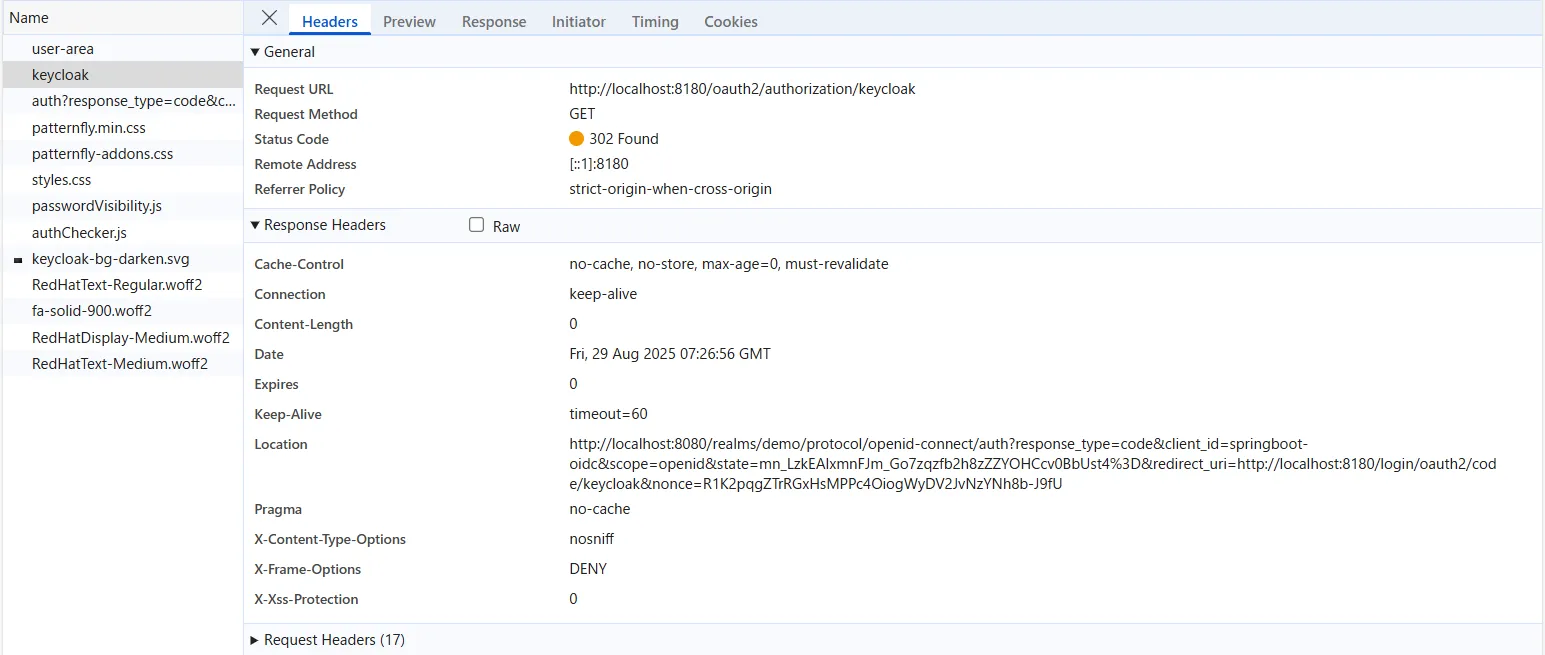Select the passwordVisibility.js request

[96, 206]
